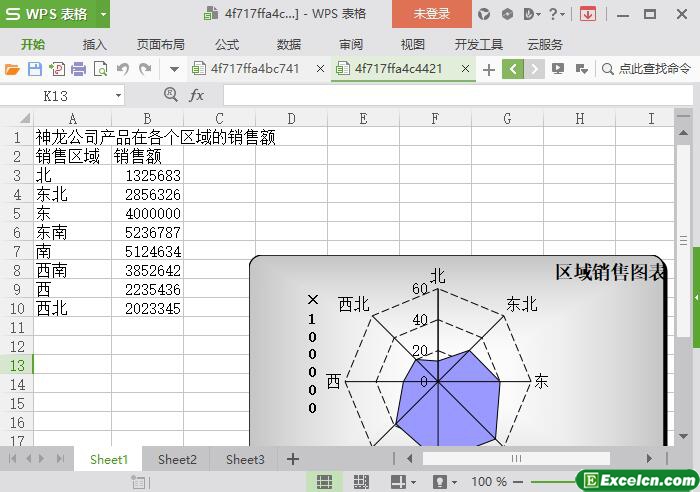Select cell A6 containing 东南
Image resolution: width=700 pixels, height=492 pixels.
point(72,232)
